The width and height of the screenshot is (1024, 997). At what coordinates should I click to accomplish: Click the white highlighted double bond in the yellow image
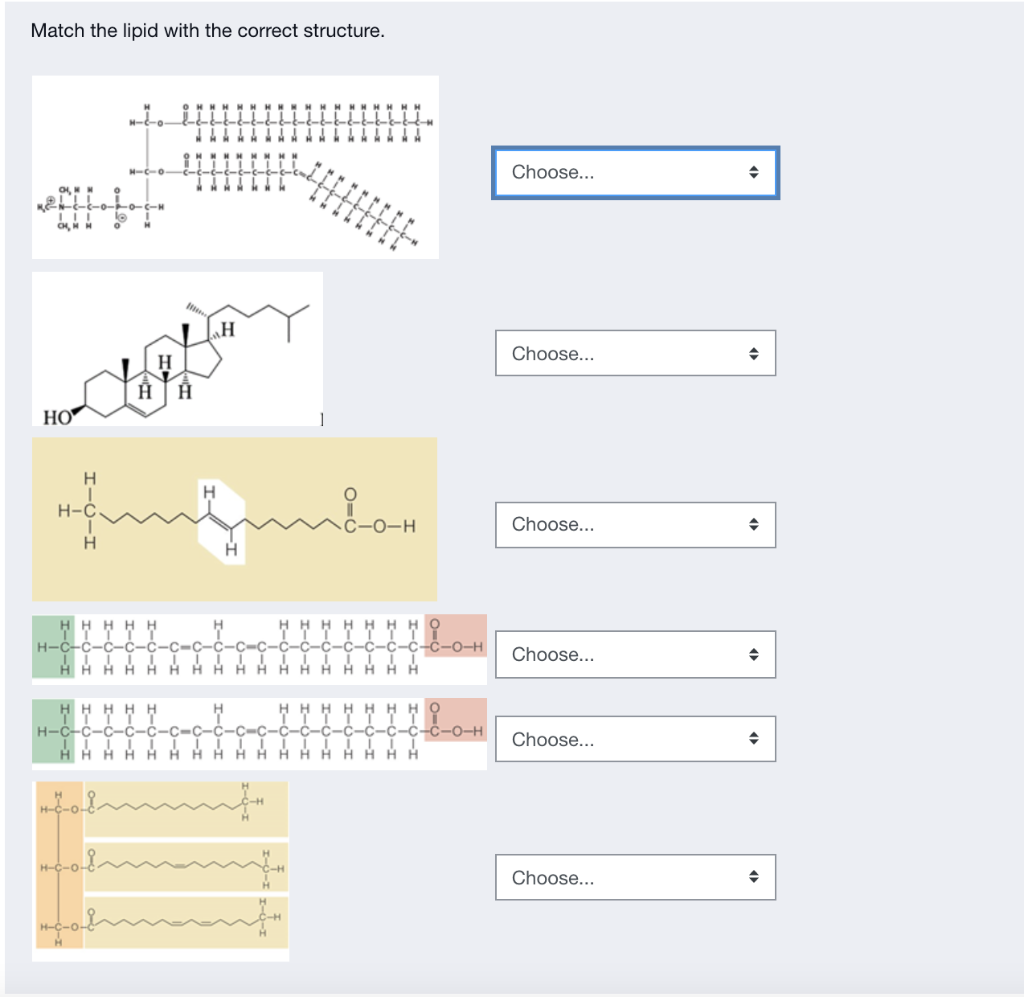point(222,523)
